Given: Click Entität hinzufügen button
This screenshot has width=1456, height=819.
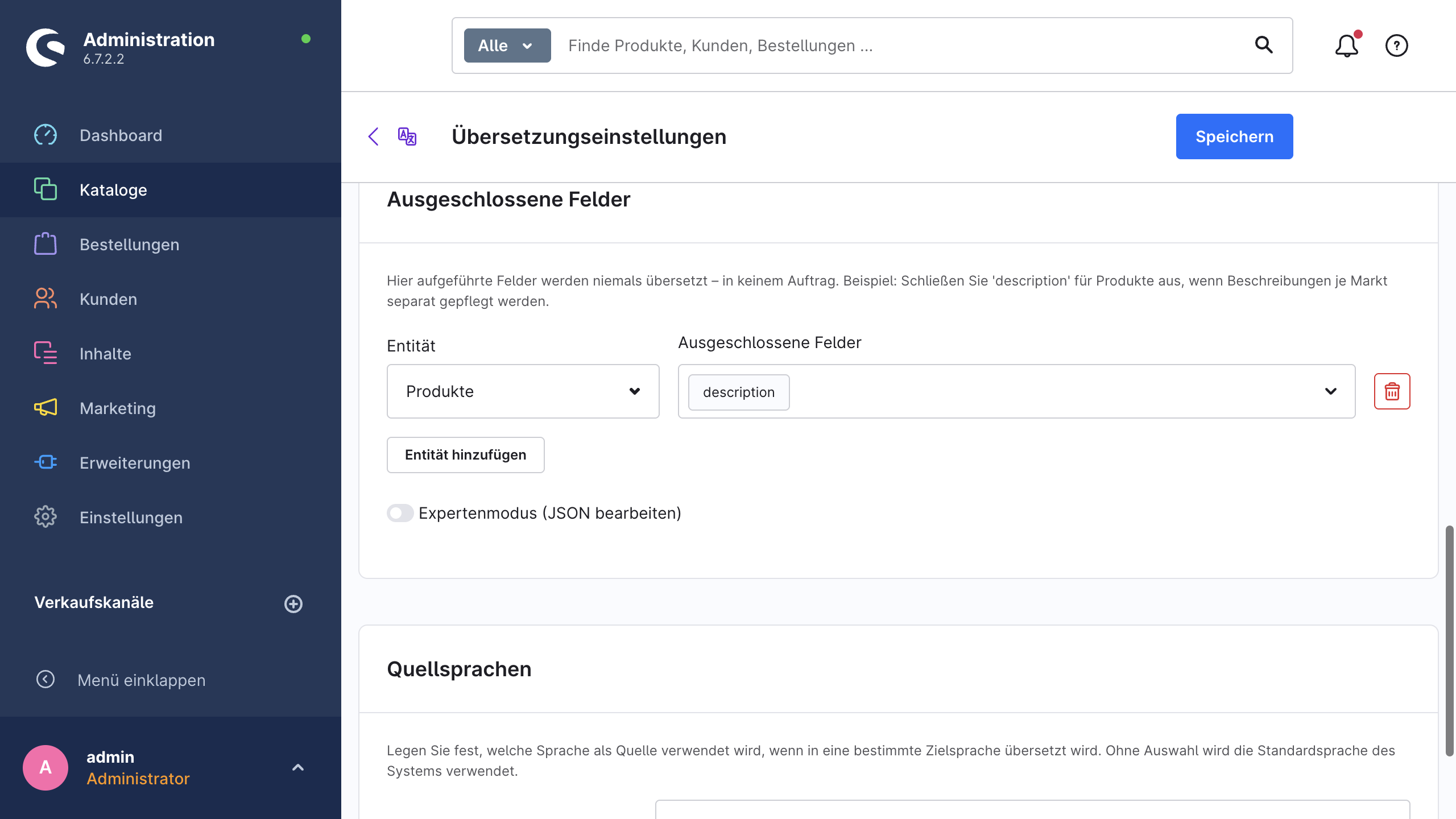Looking at the screenshot, I should [x=466, y=455].
